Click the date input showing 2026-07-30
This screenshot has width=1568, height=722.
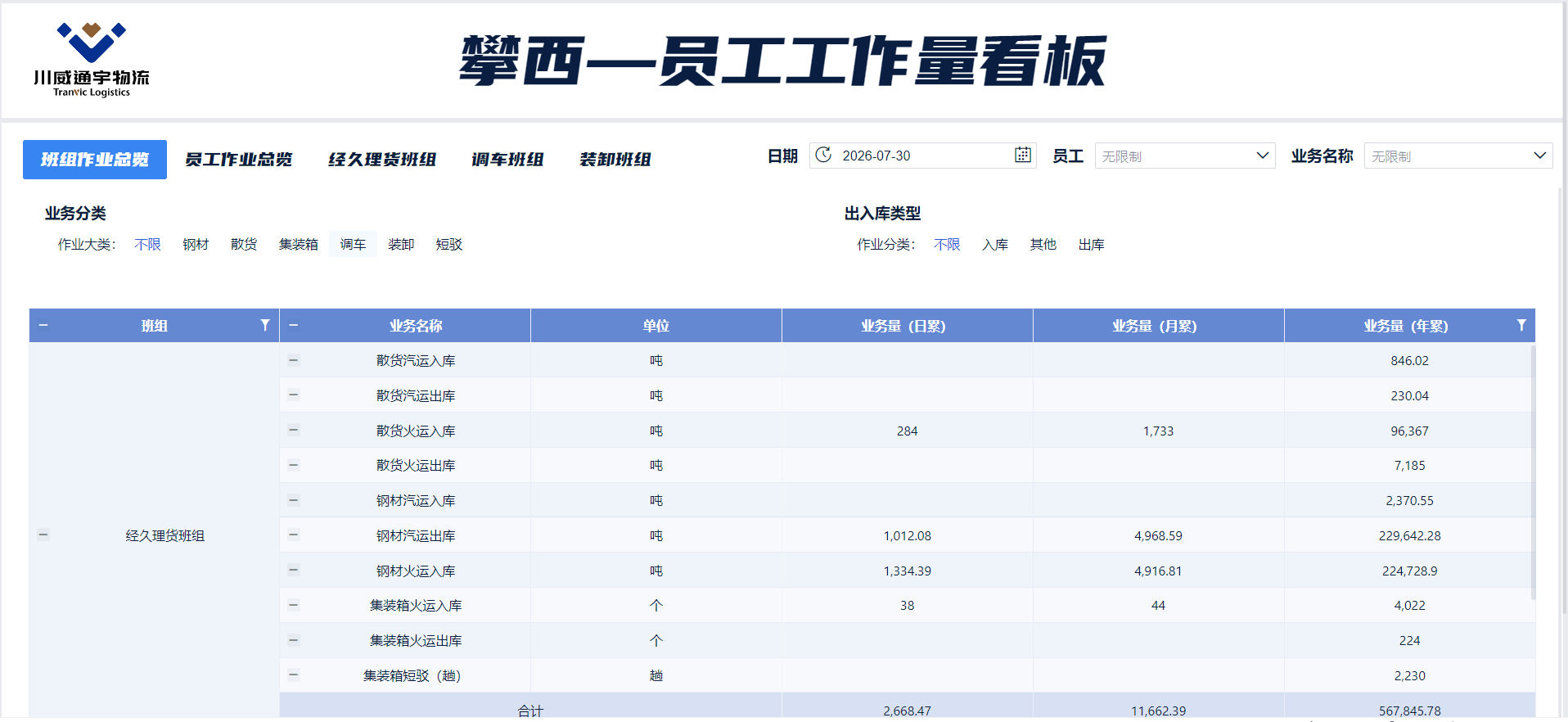(x=922, y=156)
